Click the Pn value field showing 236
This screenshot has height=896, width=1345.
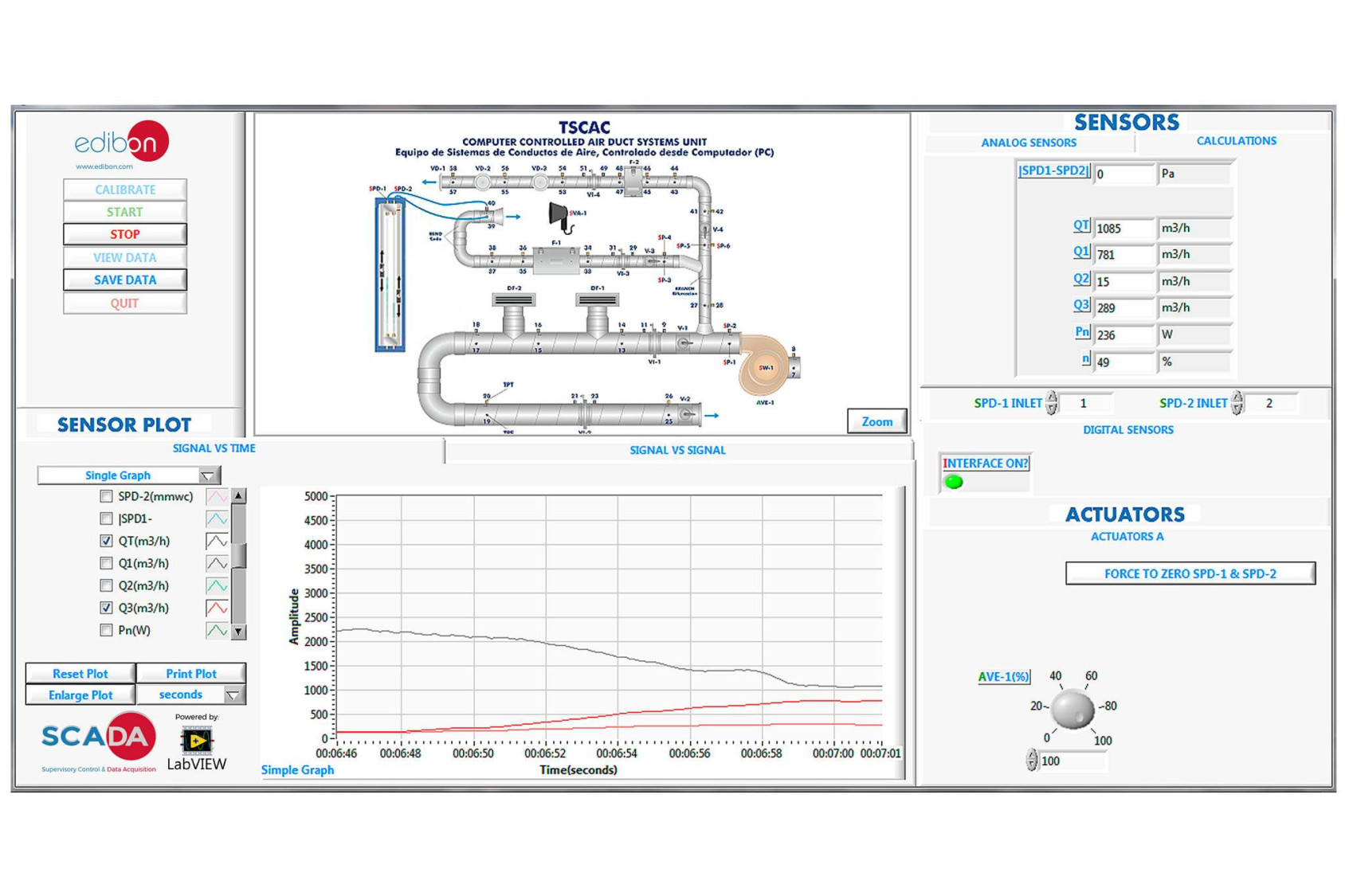tap(1124, 335)
